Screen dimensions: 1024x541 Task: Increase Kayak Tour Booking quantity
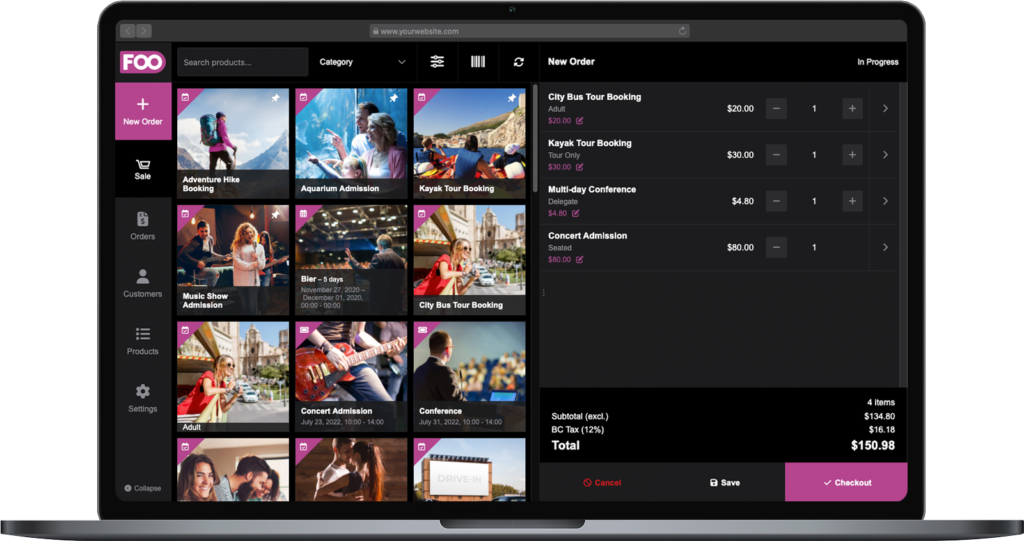[852, 155]
